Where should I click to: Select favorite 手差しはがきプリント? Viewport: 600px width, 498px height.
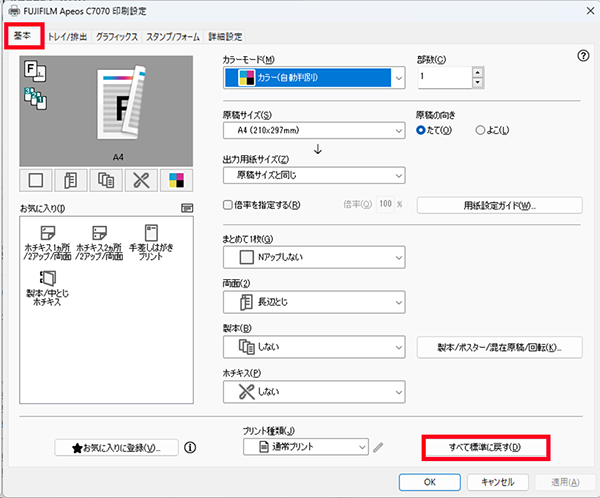tap(151, 243)
